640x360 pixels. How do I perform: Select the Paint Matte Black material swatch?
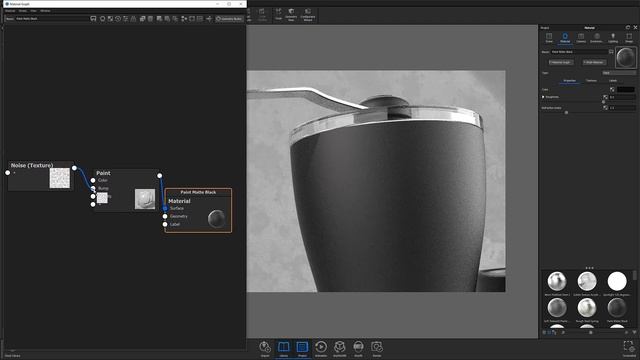point(617,308)
